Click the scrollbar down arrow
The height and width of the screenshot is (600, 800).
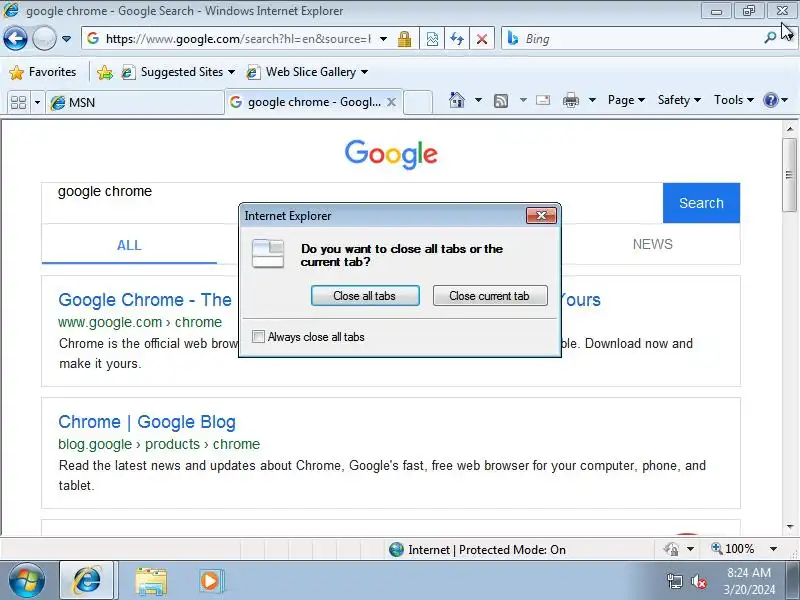click(x=790, y=527)
